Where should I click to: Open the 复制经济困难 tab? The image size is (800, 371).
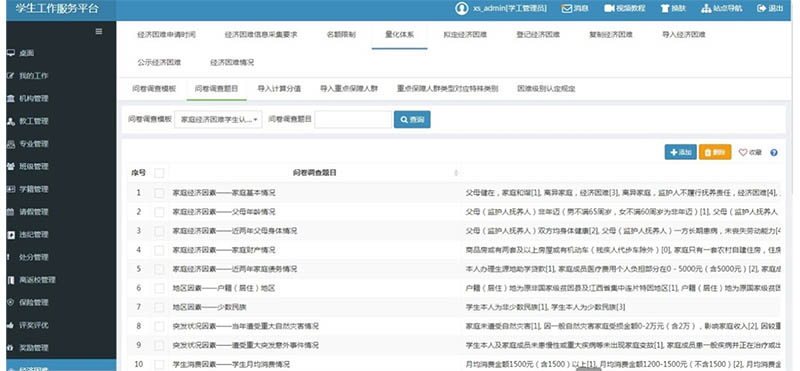(x=611, y=35)
